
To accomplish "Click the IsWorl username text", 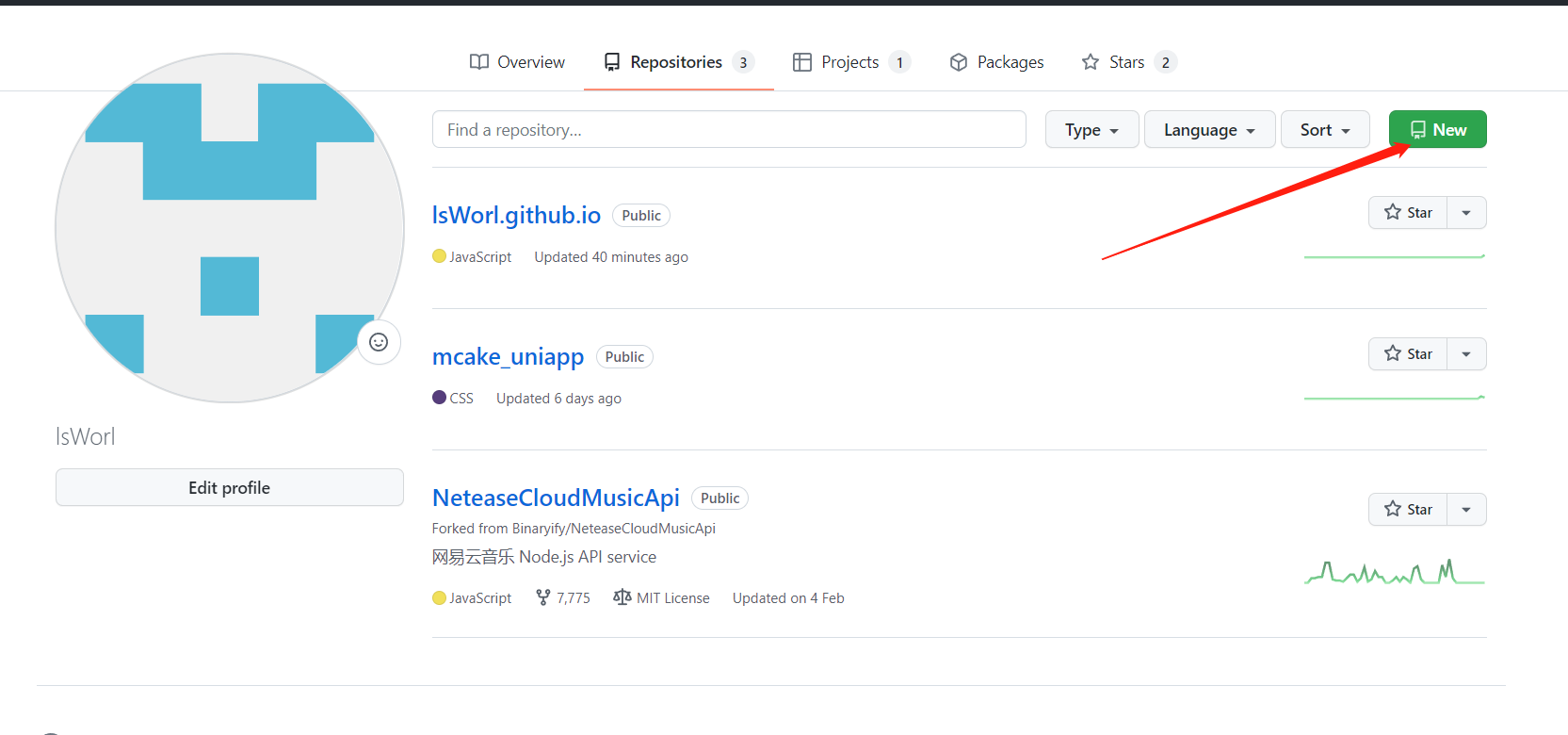I will click(x=86, y=436).
